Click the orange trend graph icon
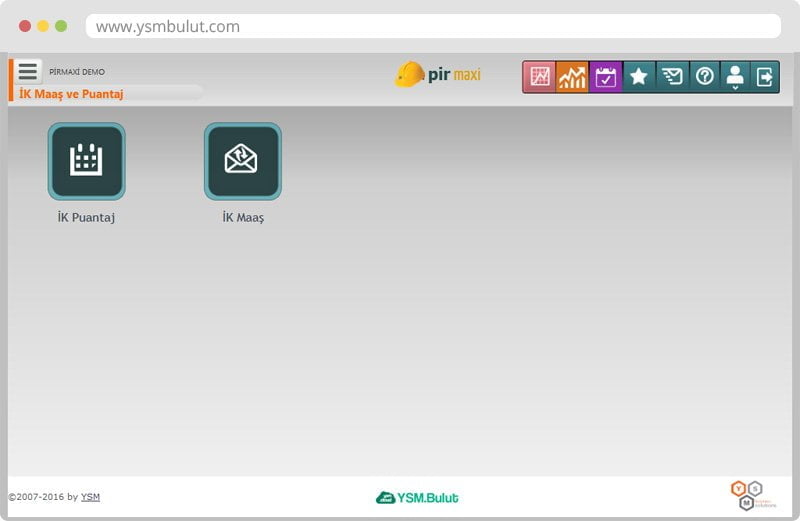800x521 pixels. 573,77
